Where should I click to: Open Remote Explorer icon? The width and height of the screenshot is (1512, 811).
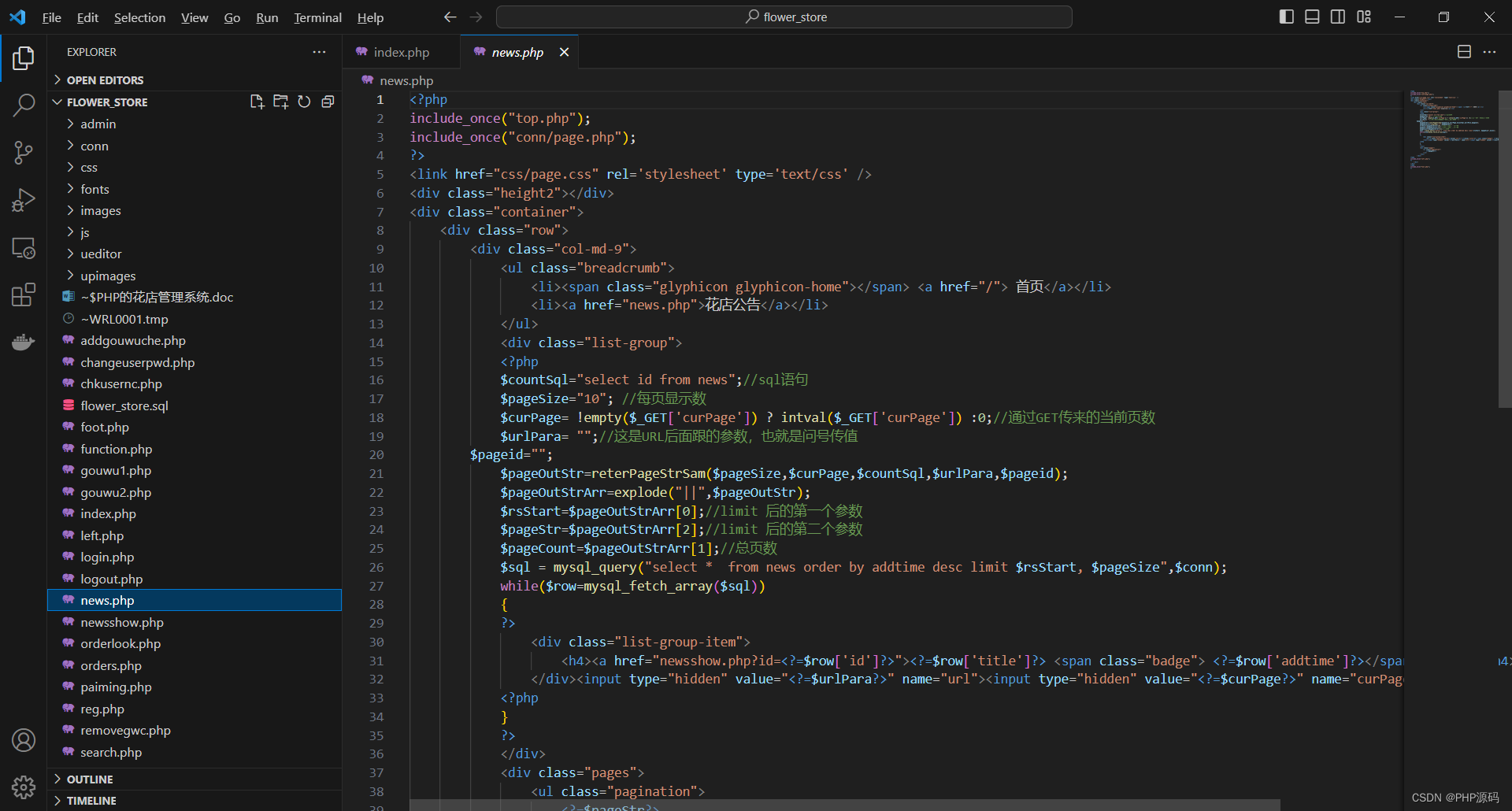coord(24,248)
